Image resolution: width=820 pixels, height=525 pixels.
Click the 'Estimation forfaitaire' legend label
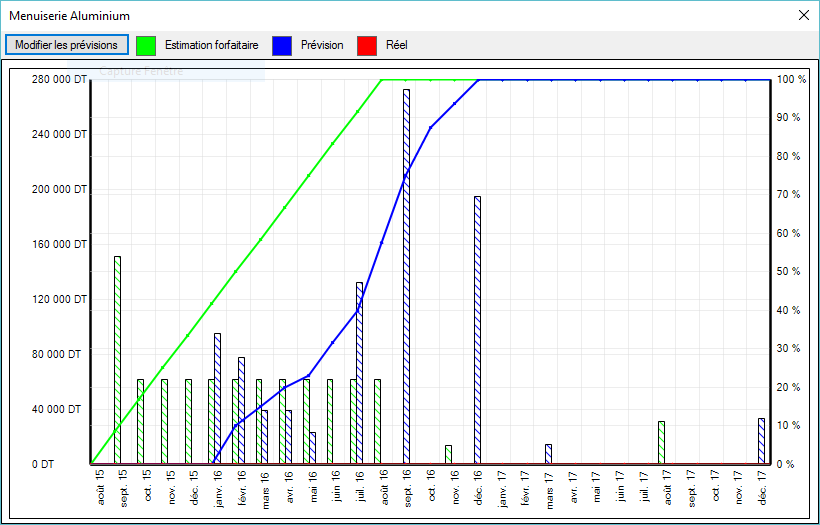tap(212, 45)
